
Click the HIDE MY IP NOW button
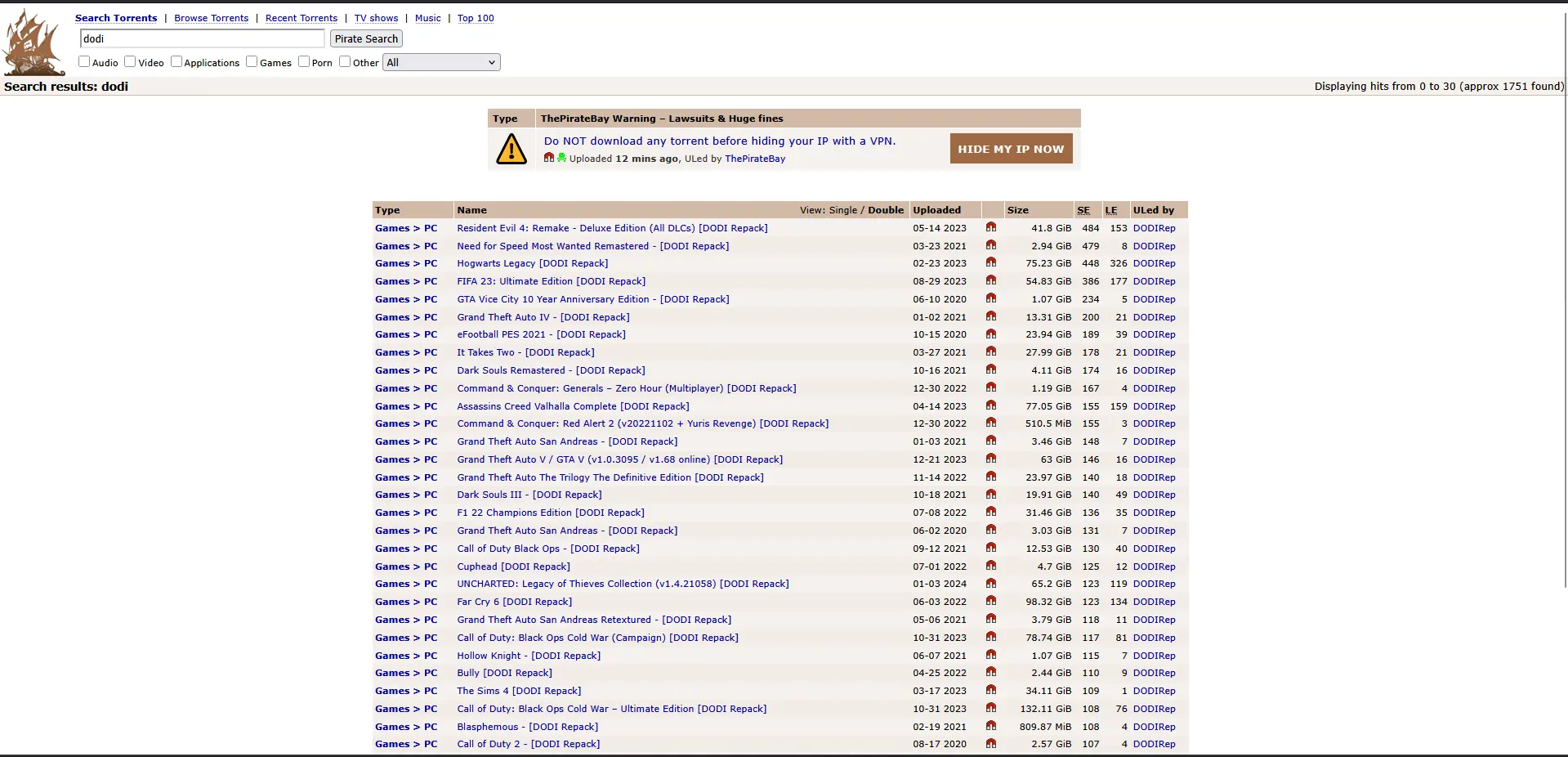(1011, 149)
